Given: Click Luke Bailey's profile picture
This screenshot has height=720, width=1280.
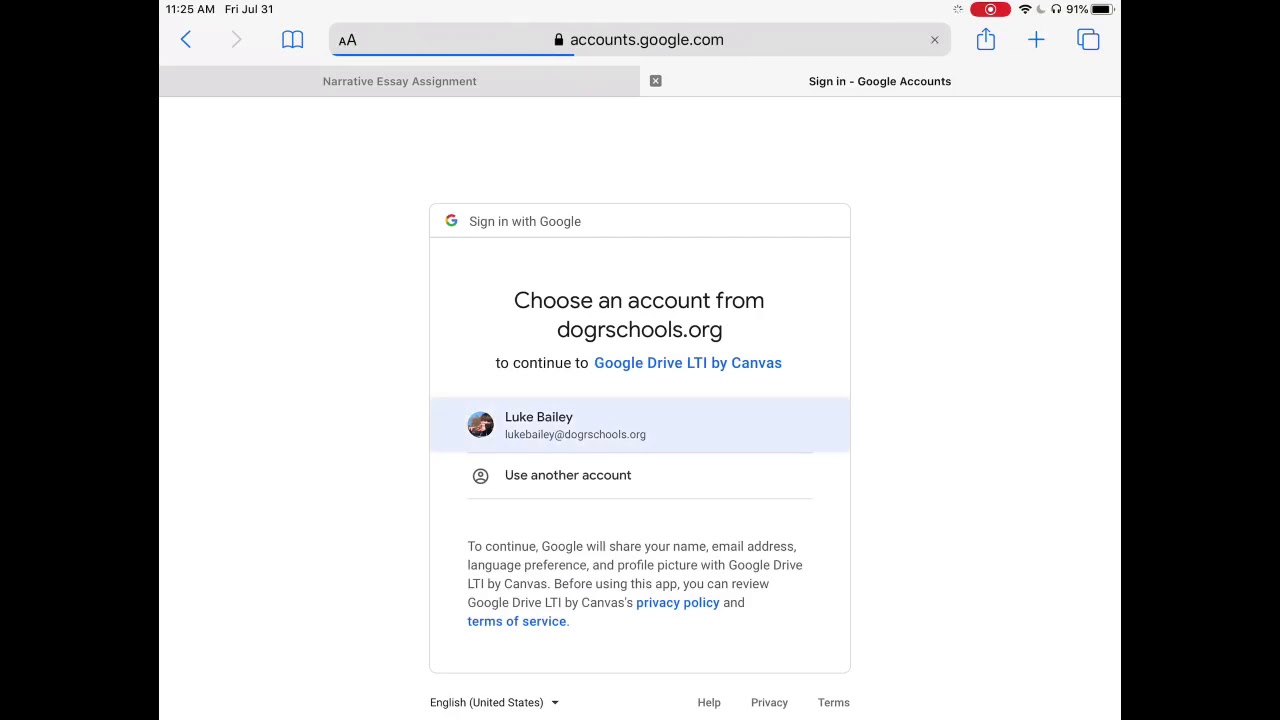Looking at the screenshot, I should (480, 425).
